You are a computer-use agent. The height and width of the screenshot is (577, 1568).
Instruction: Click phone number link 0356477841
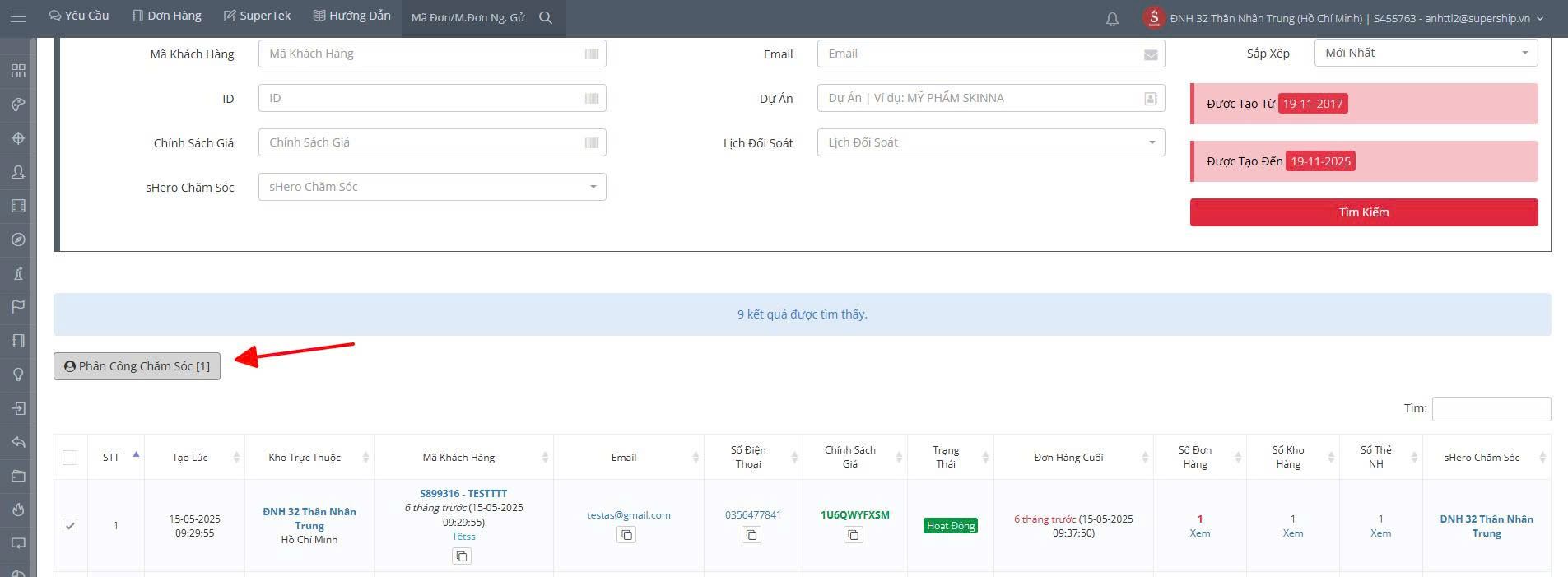[753, 515]
